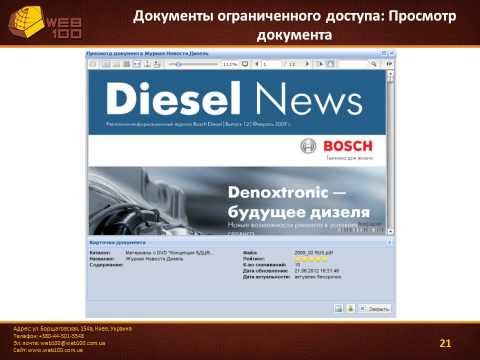Click the 111% zoom value
The width and height of the screenshot is (480, 360).
[230, 64]
